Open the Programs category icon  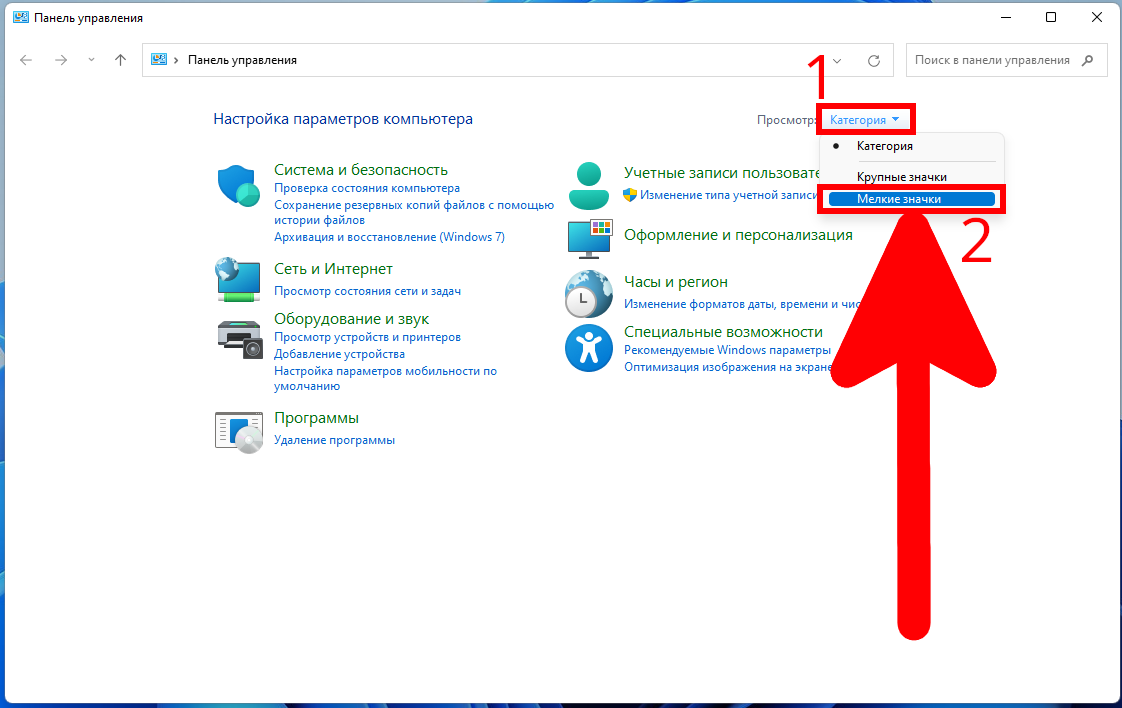click(x=238, y=429)
